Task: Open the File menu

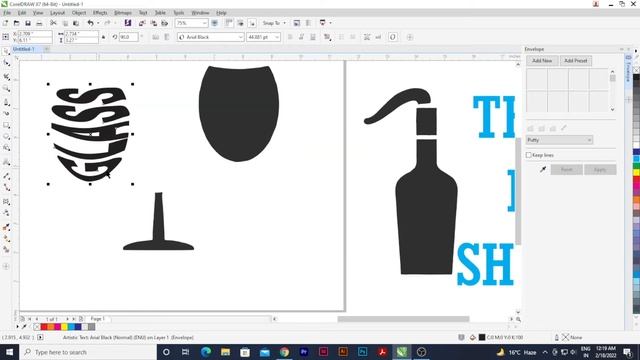Action: [x=7, y=13]
